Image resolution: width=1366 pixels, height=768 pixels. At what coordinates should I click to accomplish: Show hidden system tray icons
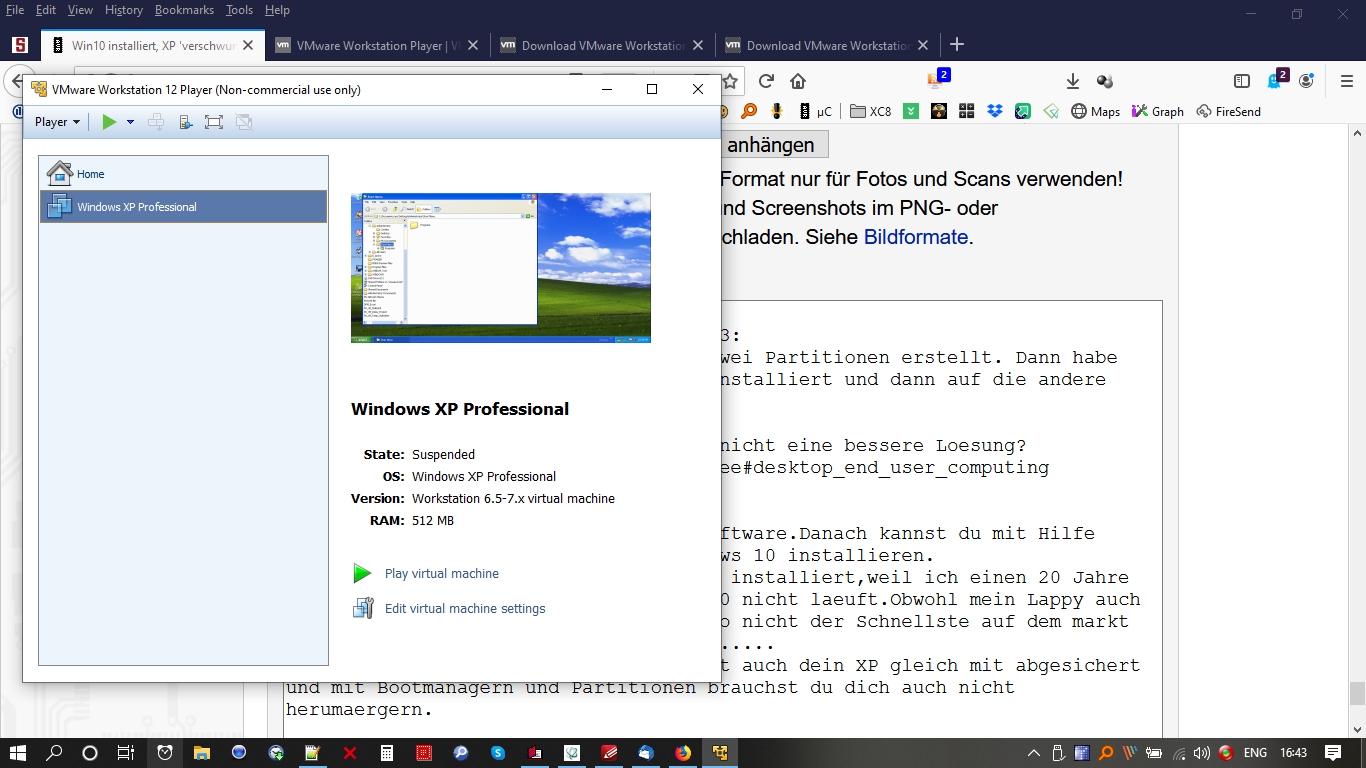click(1034, 753)
